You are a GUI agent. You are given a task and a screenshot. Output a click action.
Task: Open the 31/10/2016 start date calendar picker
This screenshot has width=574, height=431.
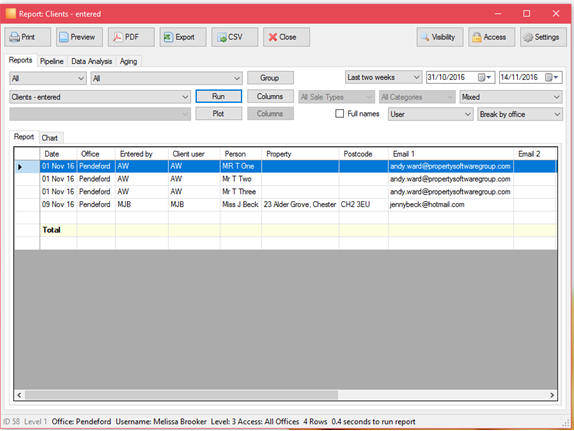(484, 77)
